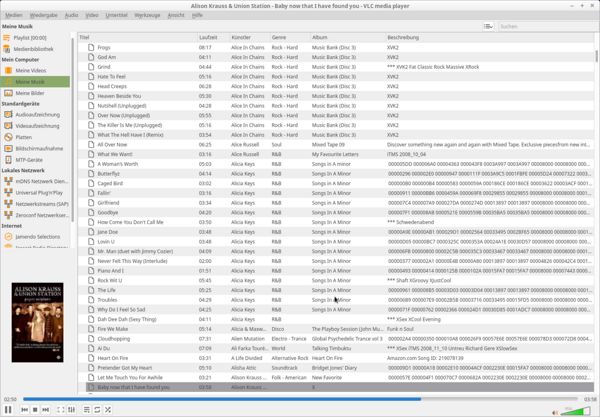Skip to the previous track
This screenshot has width=600, height=417.
tap(24, 409)
